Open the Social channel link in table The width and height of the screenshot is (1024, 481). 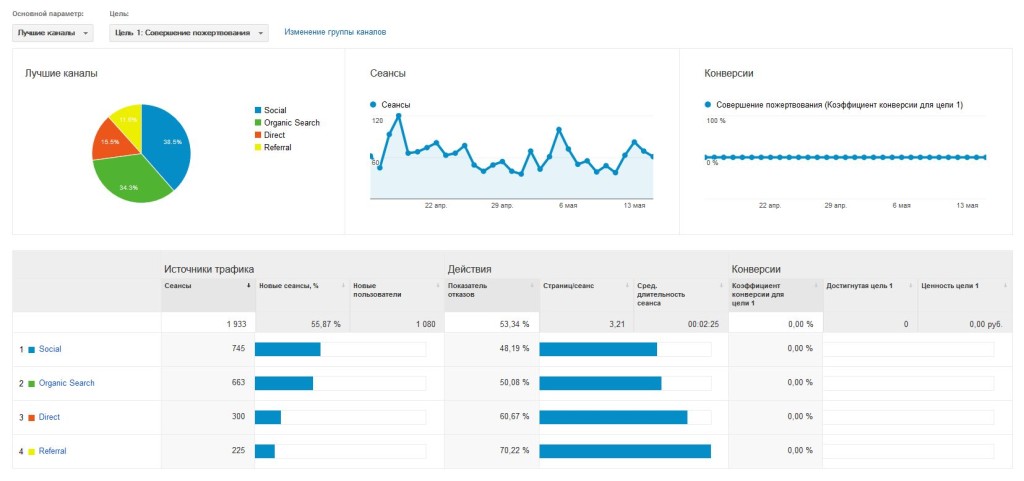50,349
